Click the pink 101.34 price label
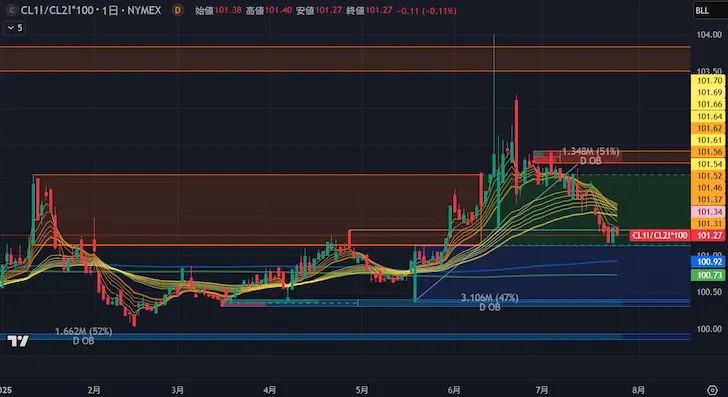Screen dimensions: 728x397 tap(708, 212)
